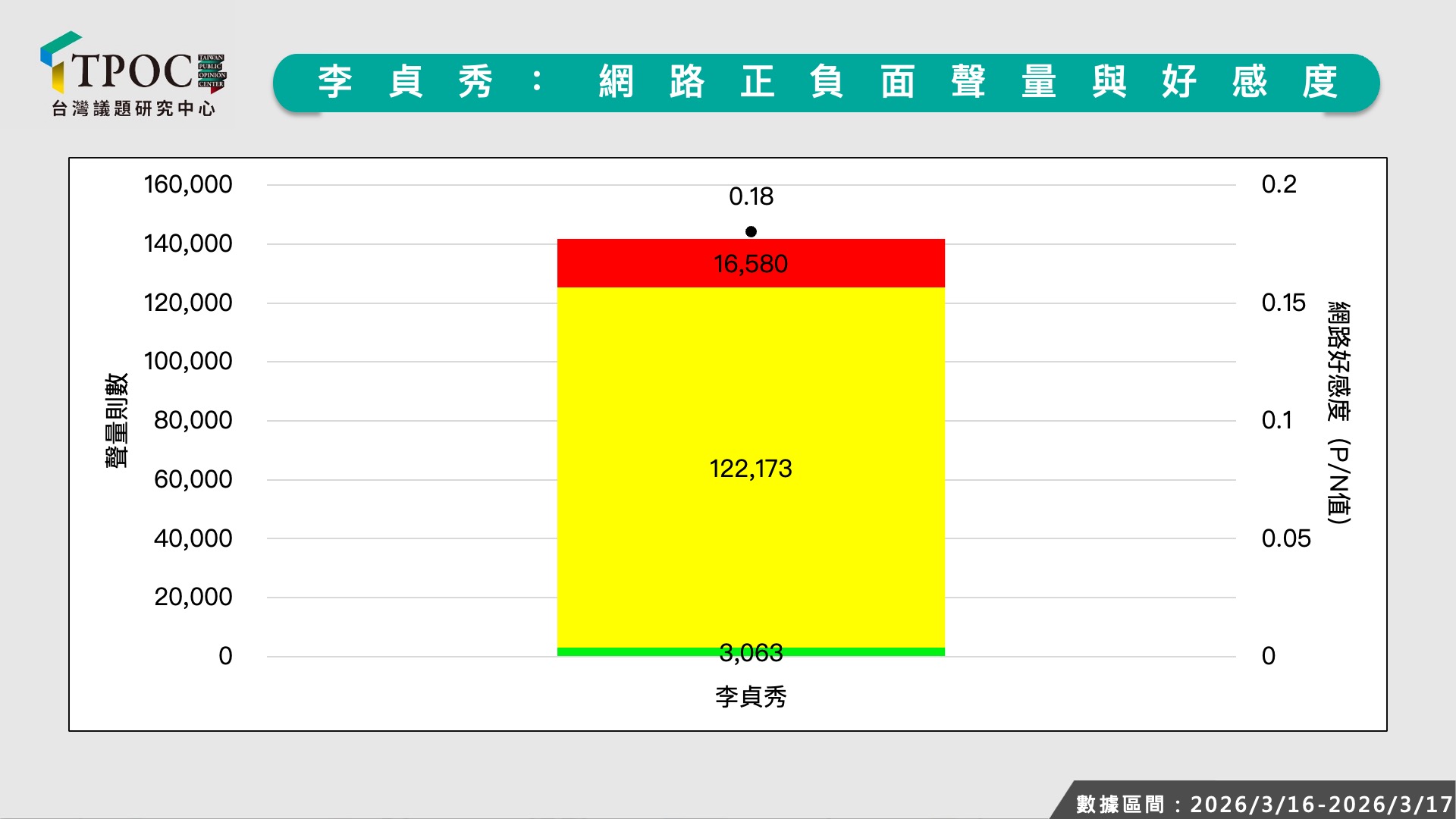Click the 0.05 right axis tick label
The image size is (1456, 819).
click(x=1285, y=538)
